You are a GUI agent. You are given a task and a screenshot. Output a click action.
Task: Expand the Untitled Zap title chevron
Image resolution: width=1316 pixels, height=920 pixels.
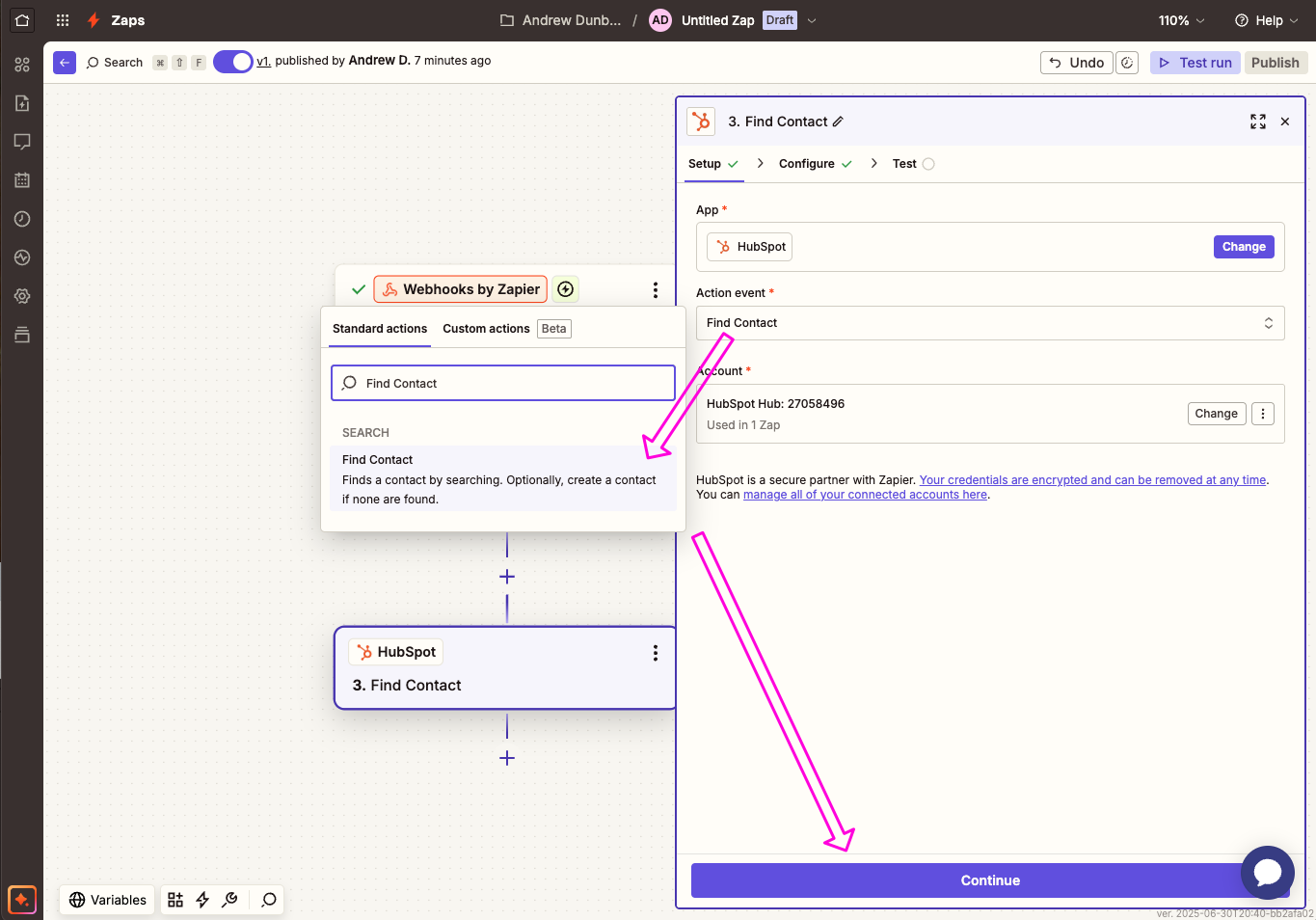(812, 20)
